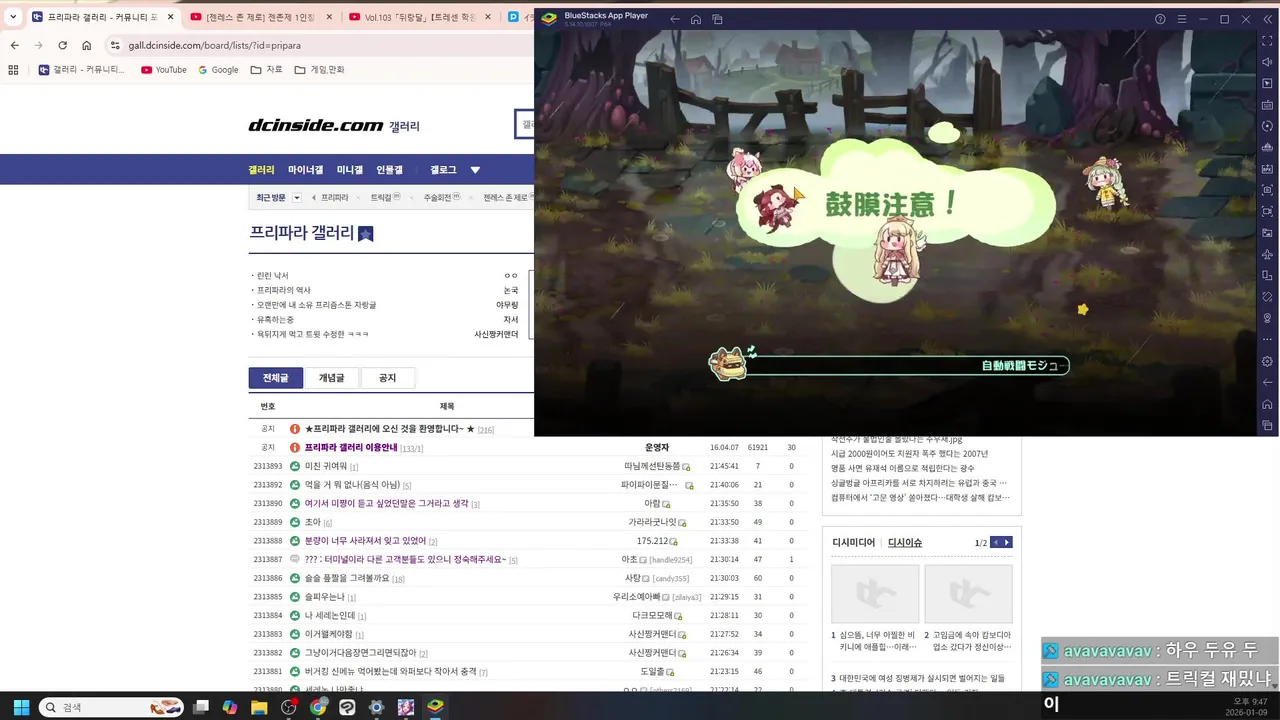The height and width of the screenshot is (720, 1280).
Task: Toggle BlueStacks fullscreen from the sidebar
Action: (1267, 41)
